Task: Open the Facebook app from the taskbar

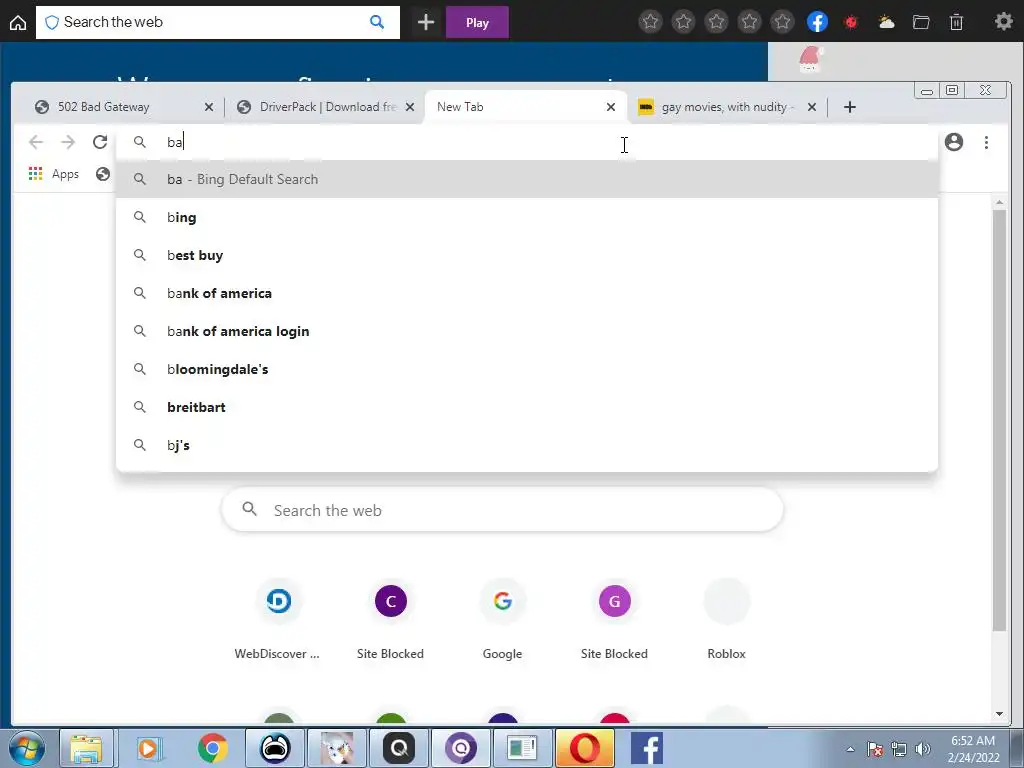Action: point(647,748)
